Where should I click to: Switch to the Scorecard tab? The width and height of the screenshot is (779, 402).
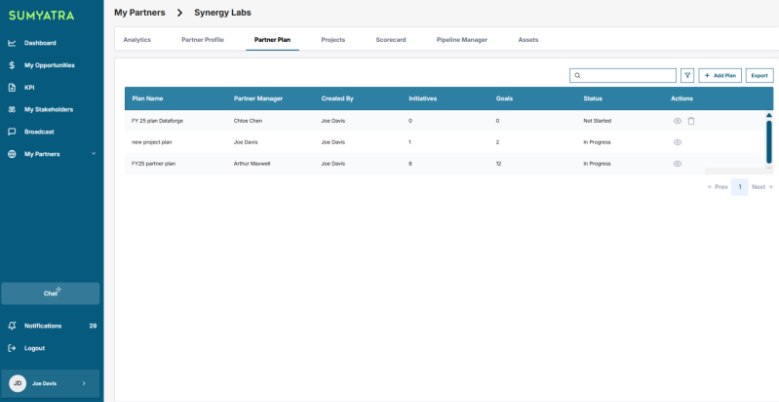390,39
